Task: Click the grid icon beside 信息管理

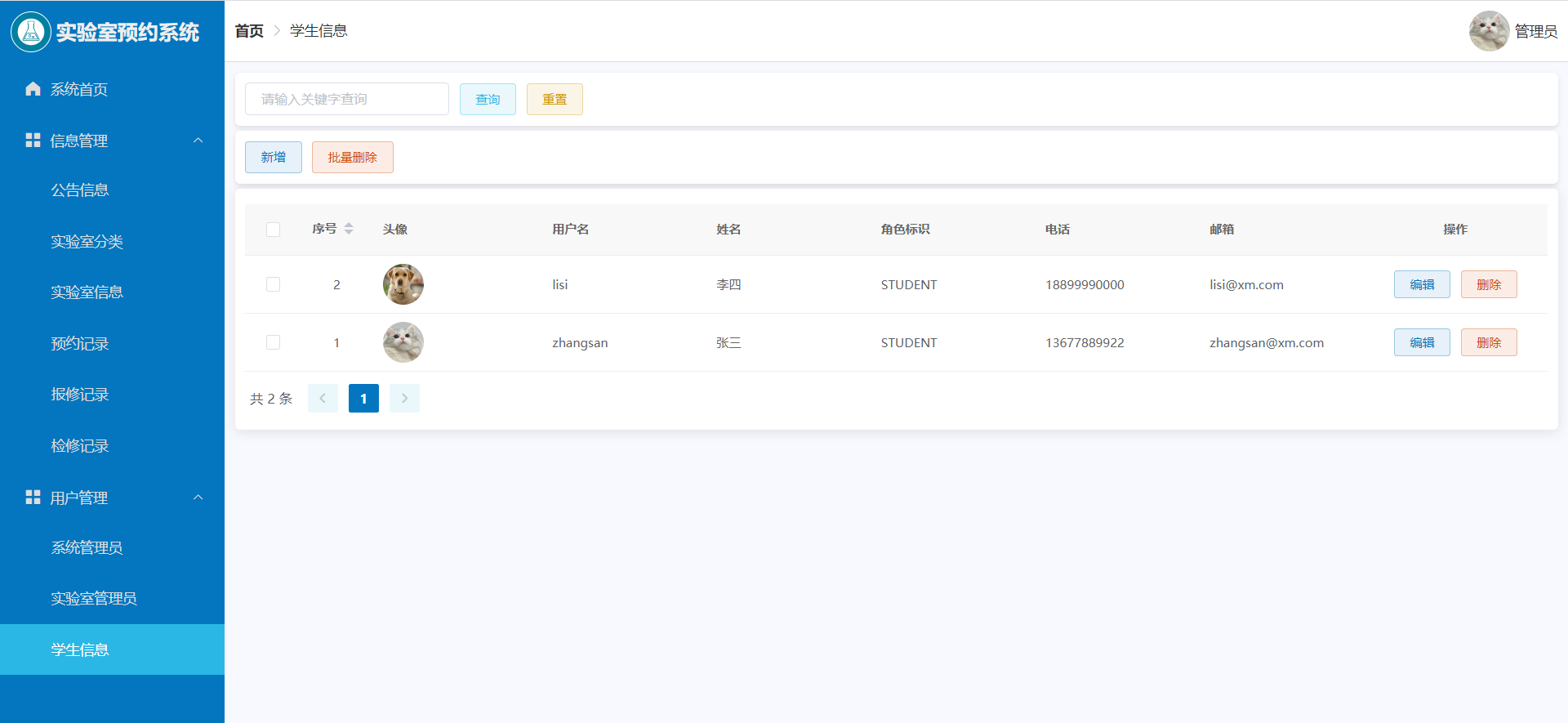Action: coord(33,141)
